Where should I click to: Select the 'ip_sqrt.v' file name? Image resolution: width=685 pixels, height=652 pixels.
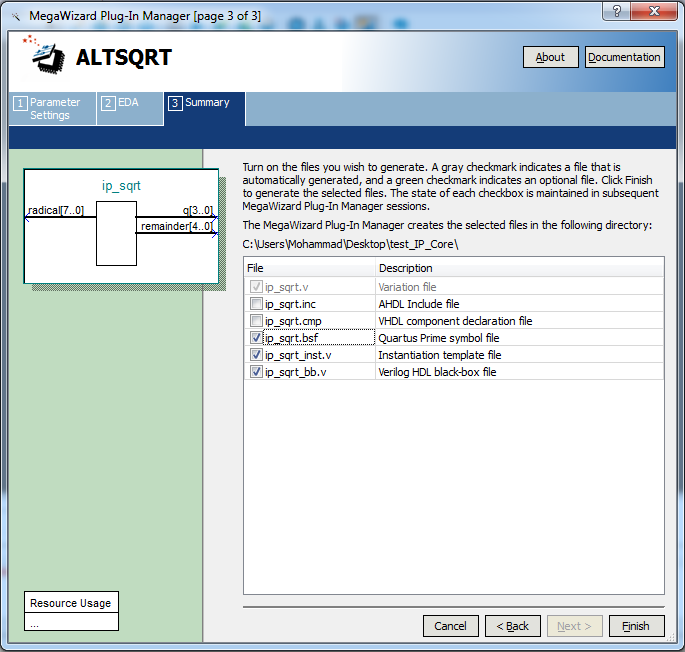click(287, 287)
